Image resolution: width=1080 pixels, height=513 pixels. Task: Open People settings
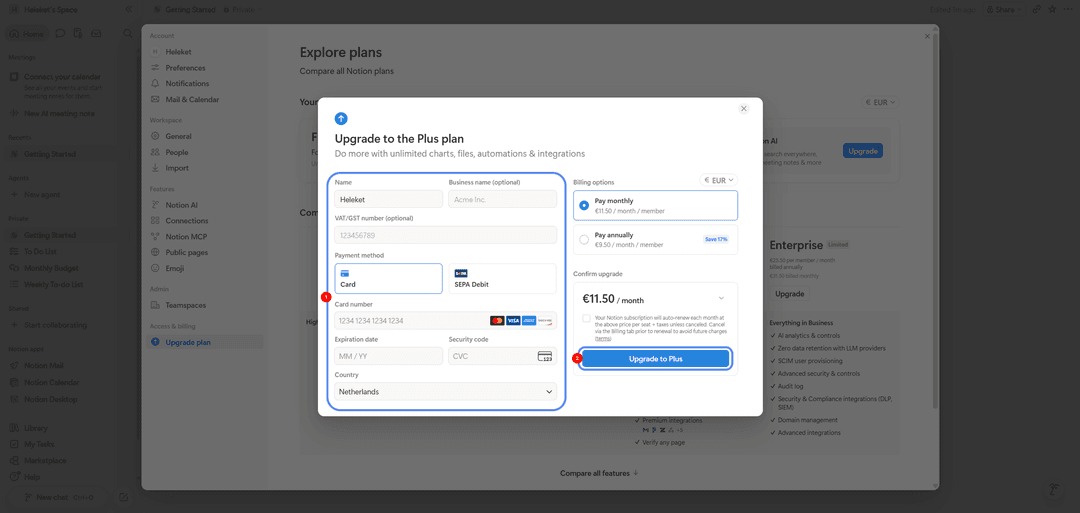point(176,152)
